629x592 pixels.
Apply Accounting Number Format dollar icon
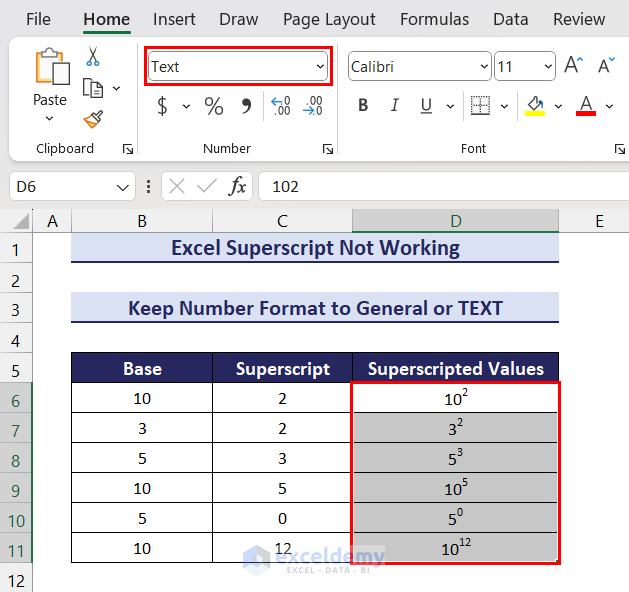pyautogui.click(x=162, y=106)
